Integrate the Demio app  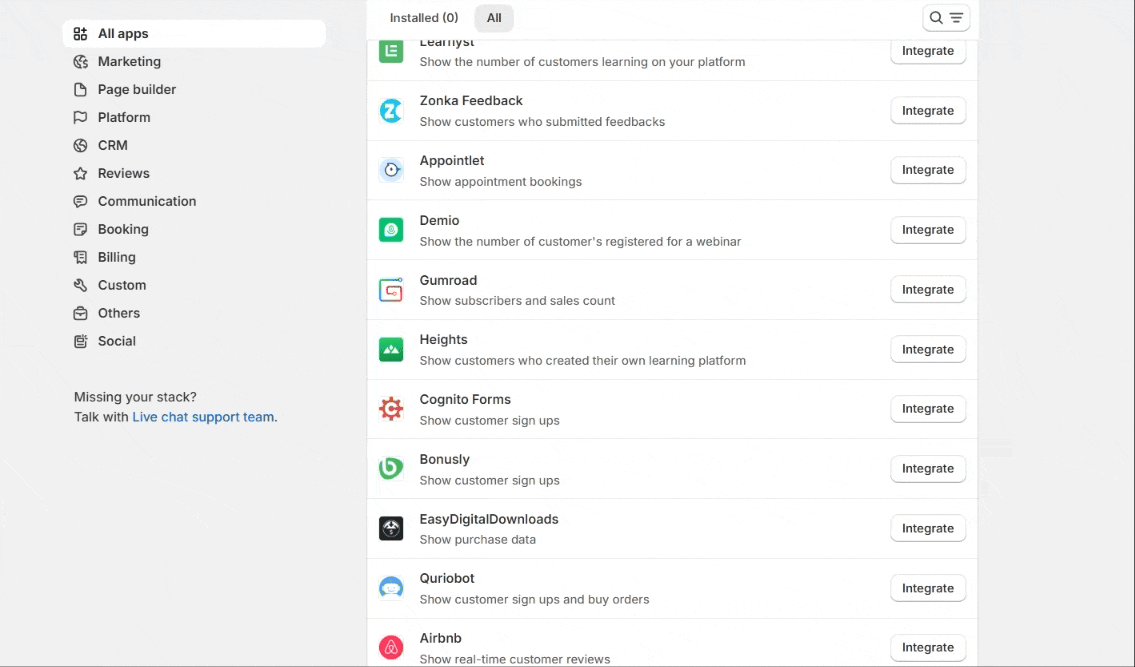click(x=928, y=230)
